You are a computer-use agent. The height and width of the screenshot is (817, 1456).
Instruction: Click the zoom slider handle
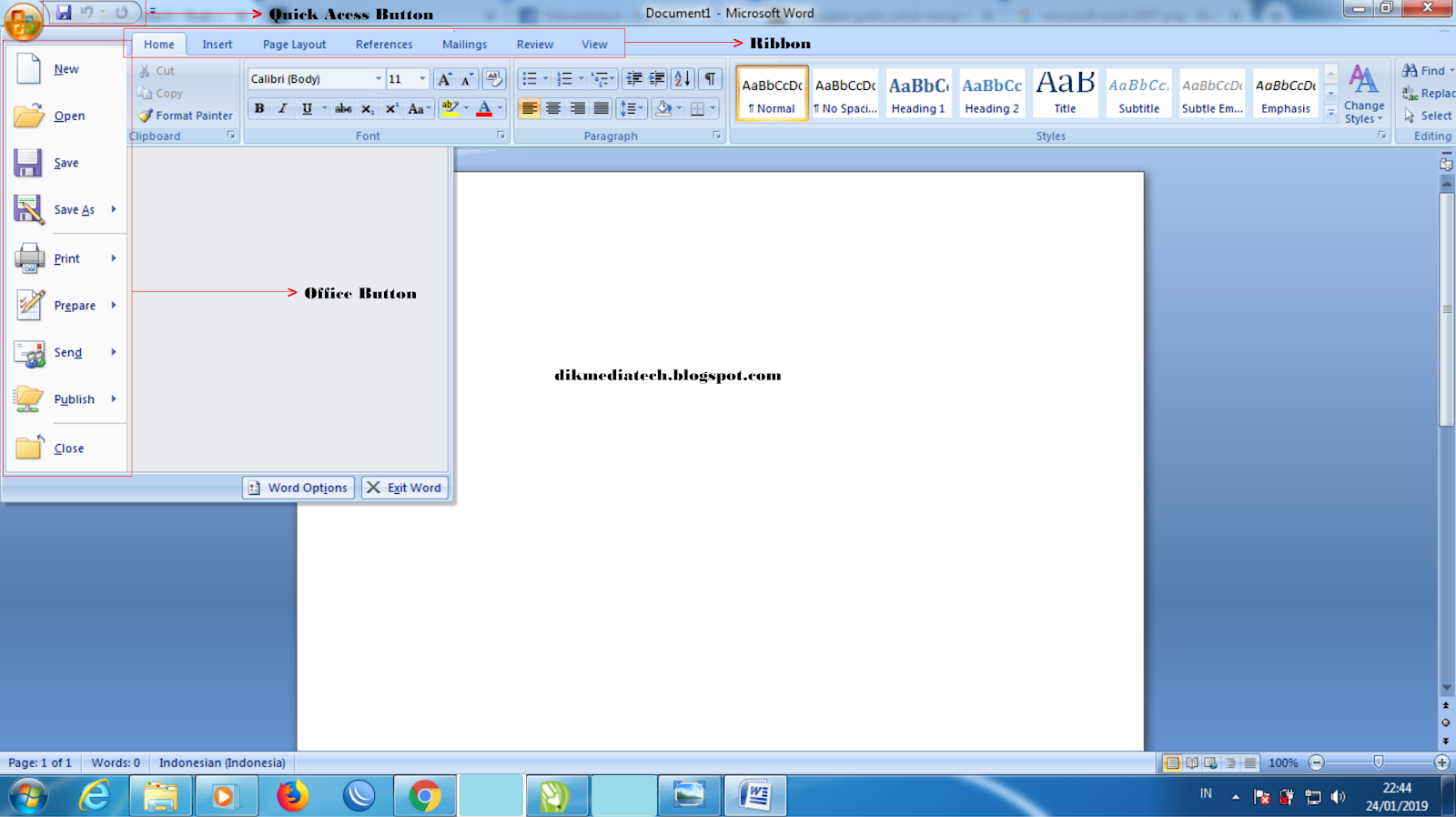point(1379,762)
